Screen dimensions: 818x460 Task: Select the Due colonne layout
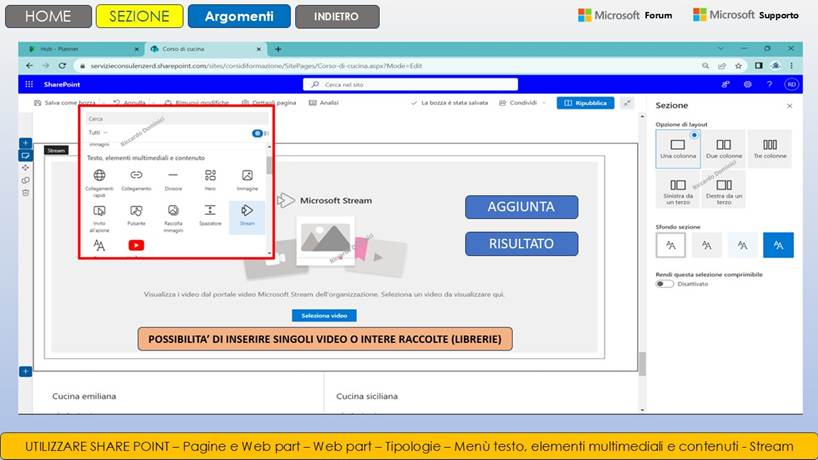click(724, 148)
